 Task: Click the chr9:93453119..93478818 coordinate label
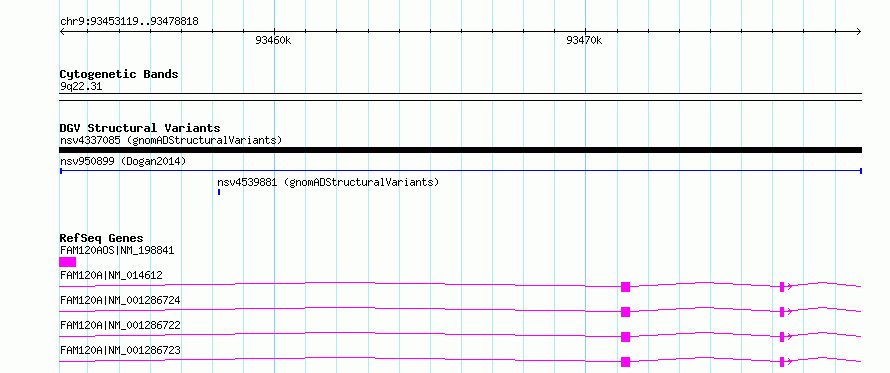pos(129,22)
